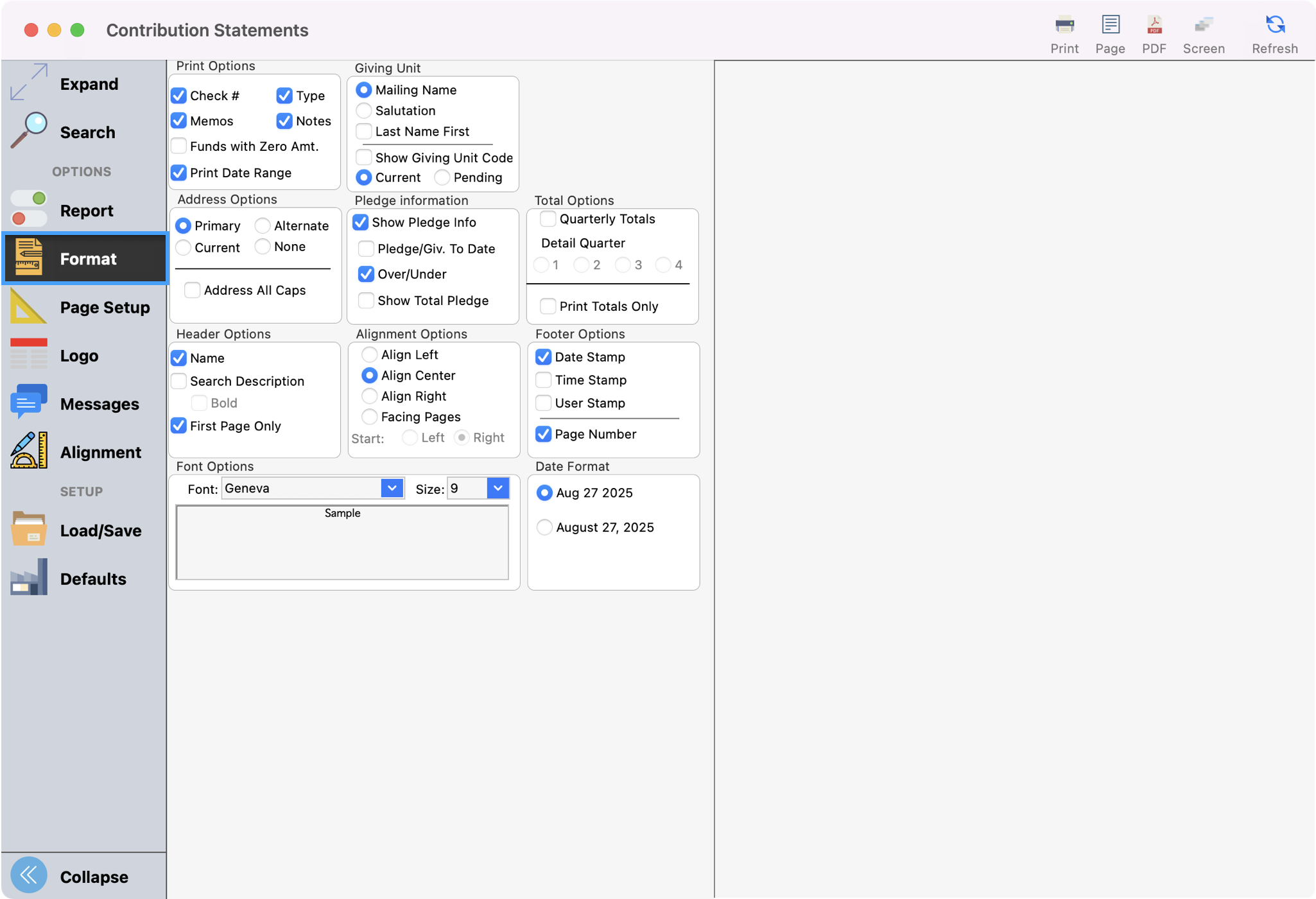This screenshot has height=899, width=1316.
Task: Open the Logo settings in the sidebar
Action: point(78,355)
